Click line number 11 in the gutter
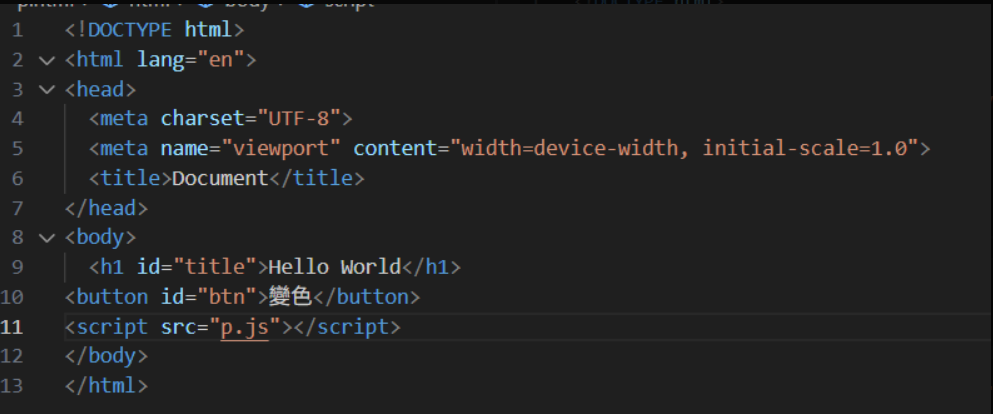Image resolution: width=993 pixels, height=414 pixels. coord(12,327)
